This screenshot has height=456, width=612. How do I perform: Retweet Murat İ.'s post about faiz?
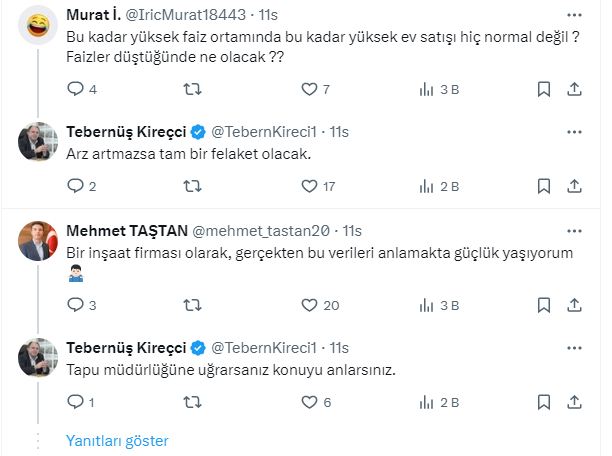[x=195, y=89]
